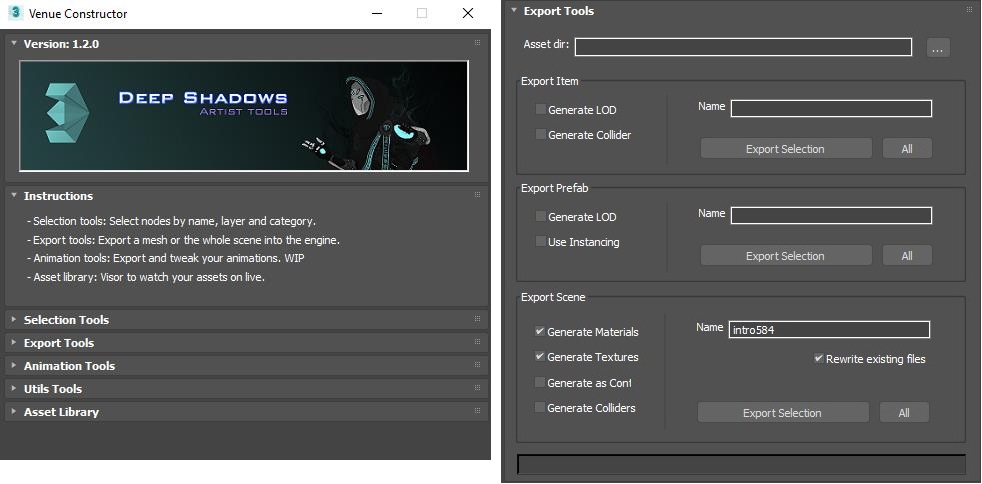Click the Name field containing intro584
Screen dimensions: 982x484
(x=829, y=329)
